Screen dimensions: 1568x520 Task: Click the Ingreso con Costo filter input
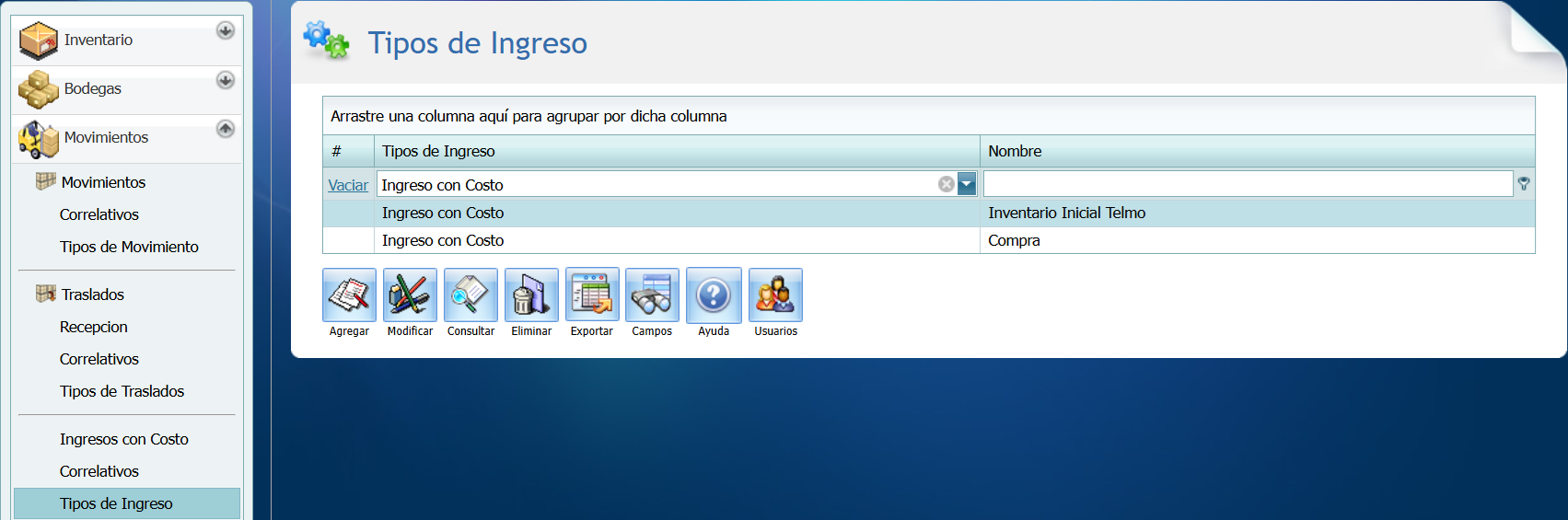click(x=657, y=184)
